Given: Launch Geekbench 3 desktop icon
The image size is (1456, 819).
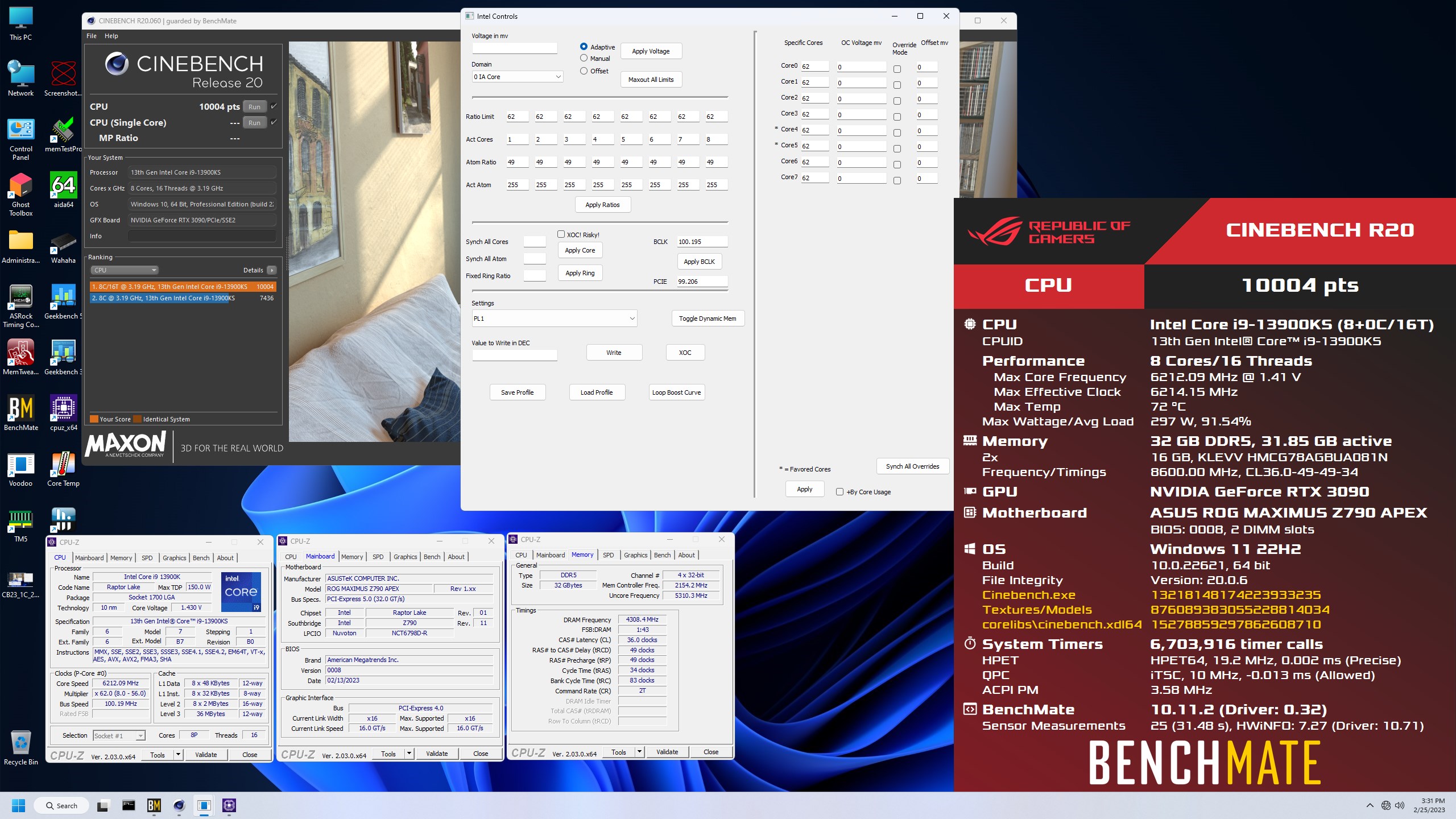Looking at the screenshot, I should (63, 357).
